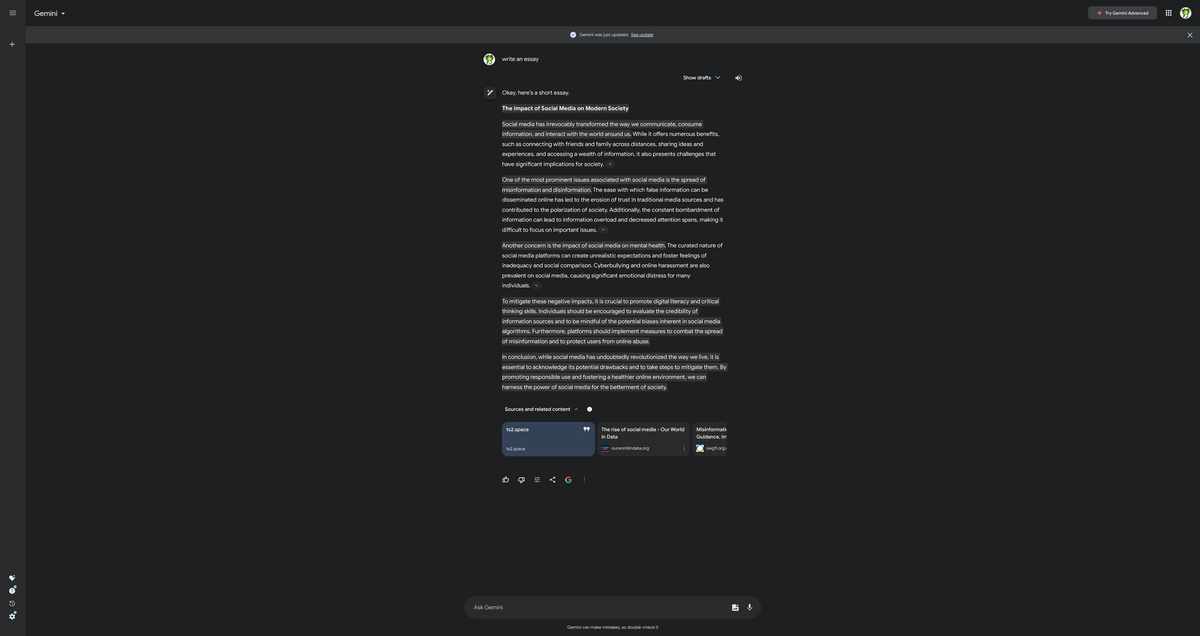
Task: Click the user avatar beside 'write an essay'
Action: point(490,60)
